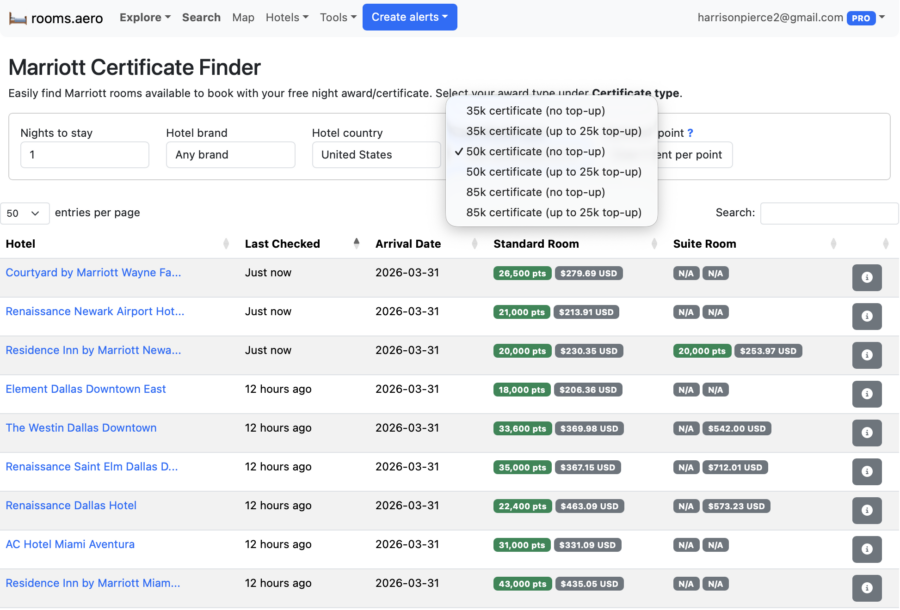Click the 18,000 pts badge

(x=522, y=390)
